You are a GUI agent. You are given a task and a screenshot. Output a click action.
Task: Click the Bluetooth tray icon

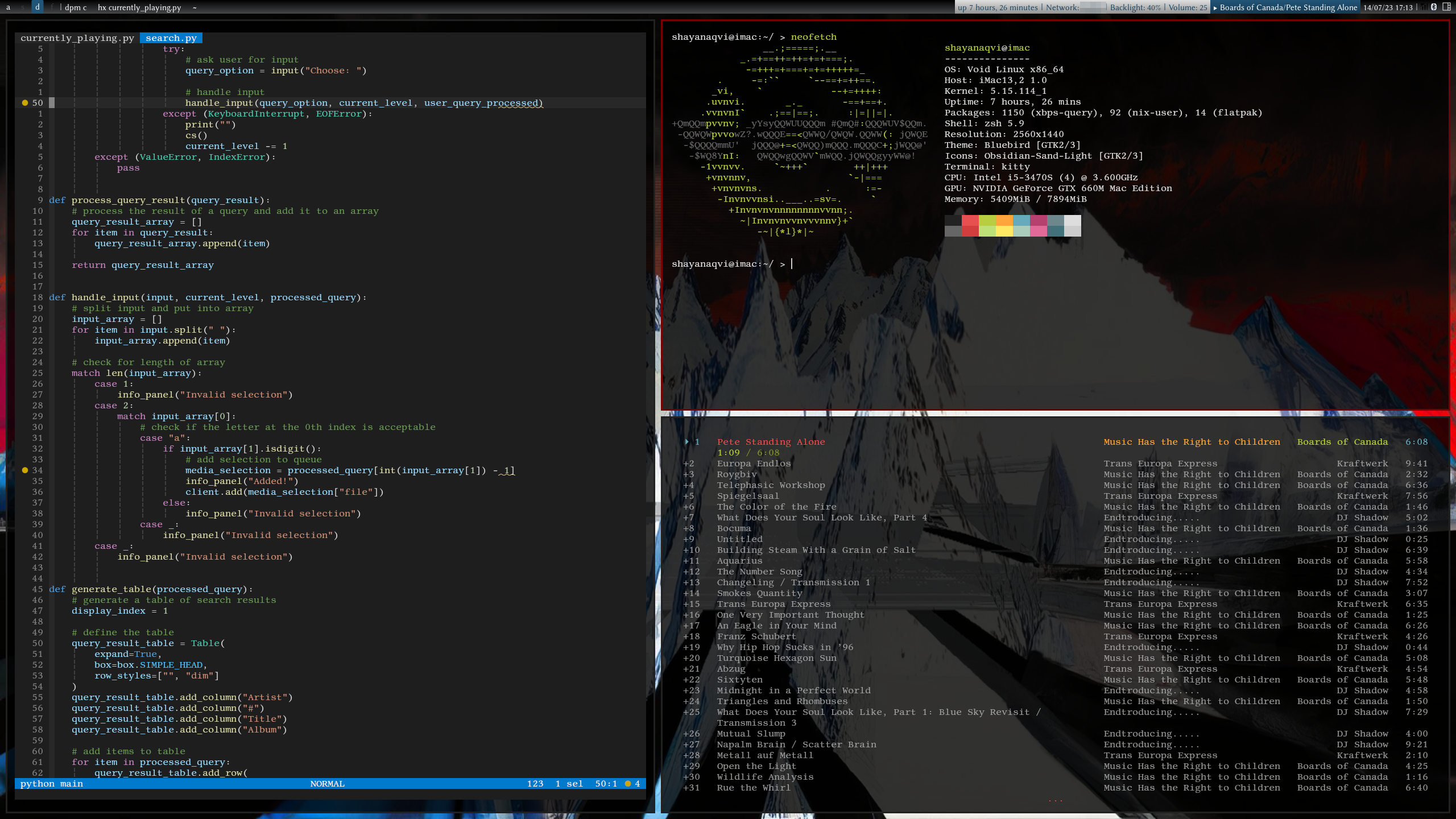point(1434,7)
